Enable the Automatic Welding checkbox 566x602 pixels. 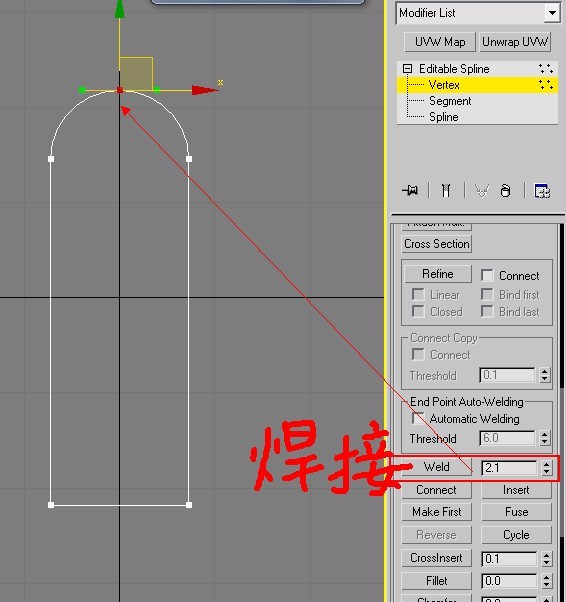[418, 418]
